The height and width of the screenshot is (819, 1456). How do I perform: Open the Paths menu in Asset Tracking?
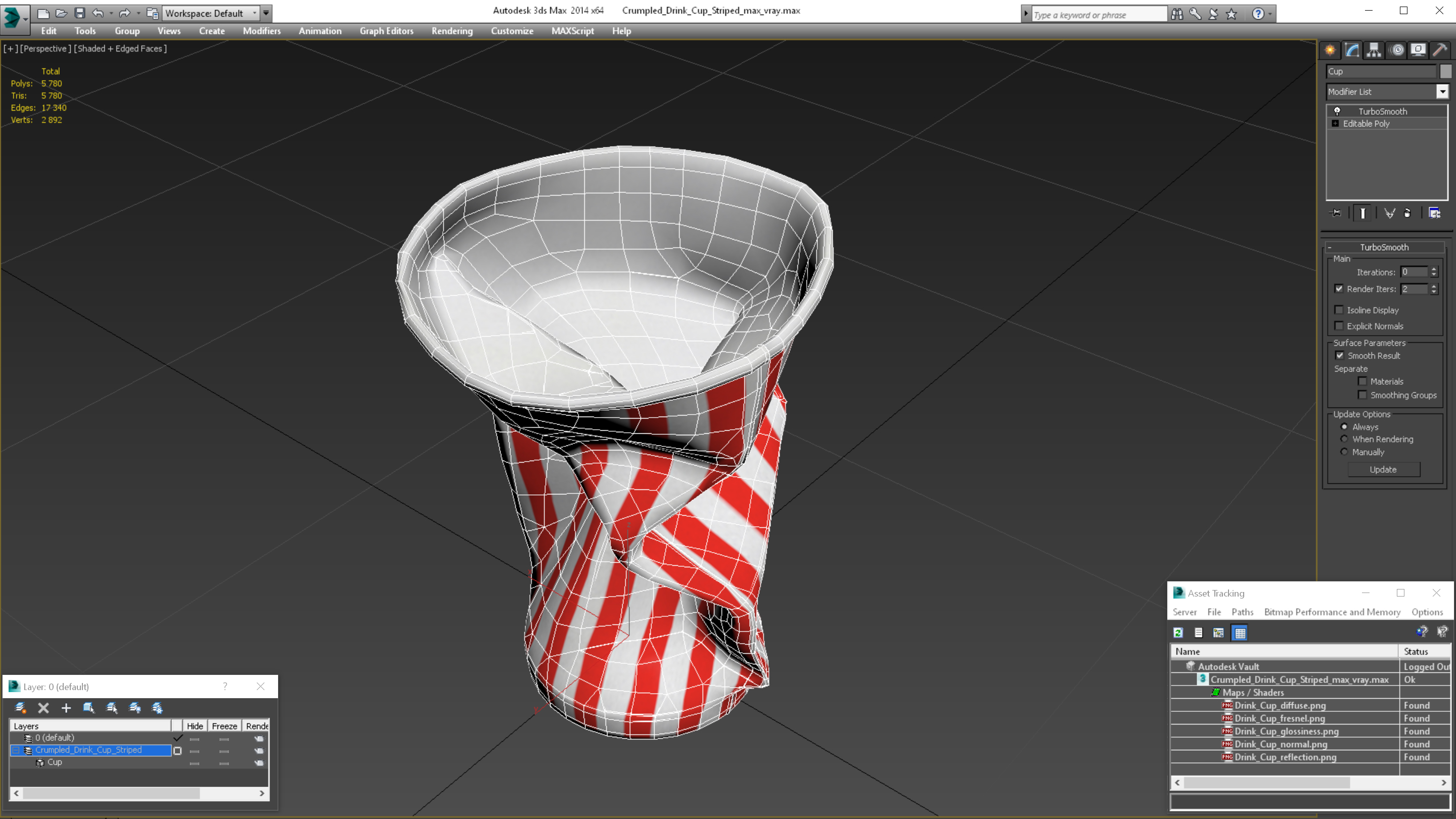coord(1242,612)
